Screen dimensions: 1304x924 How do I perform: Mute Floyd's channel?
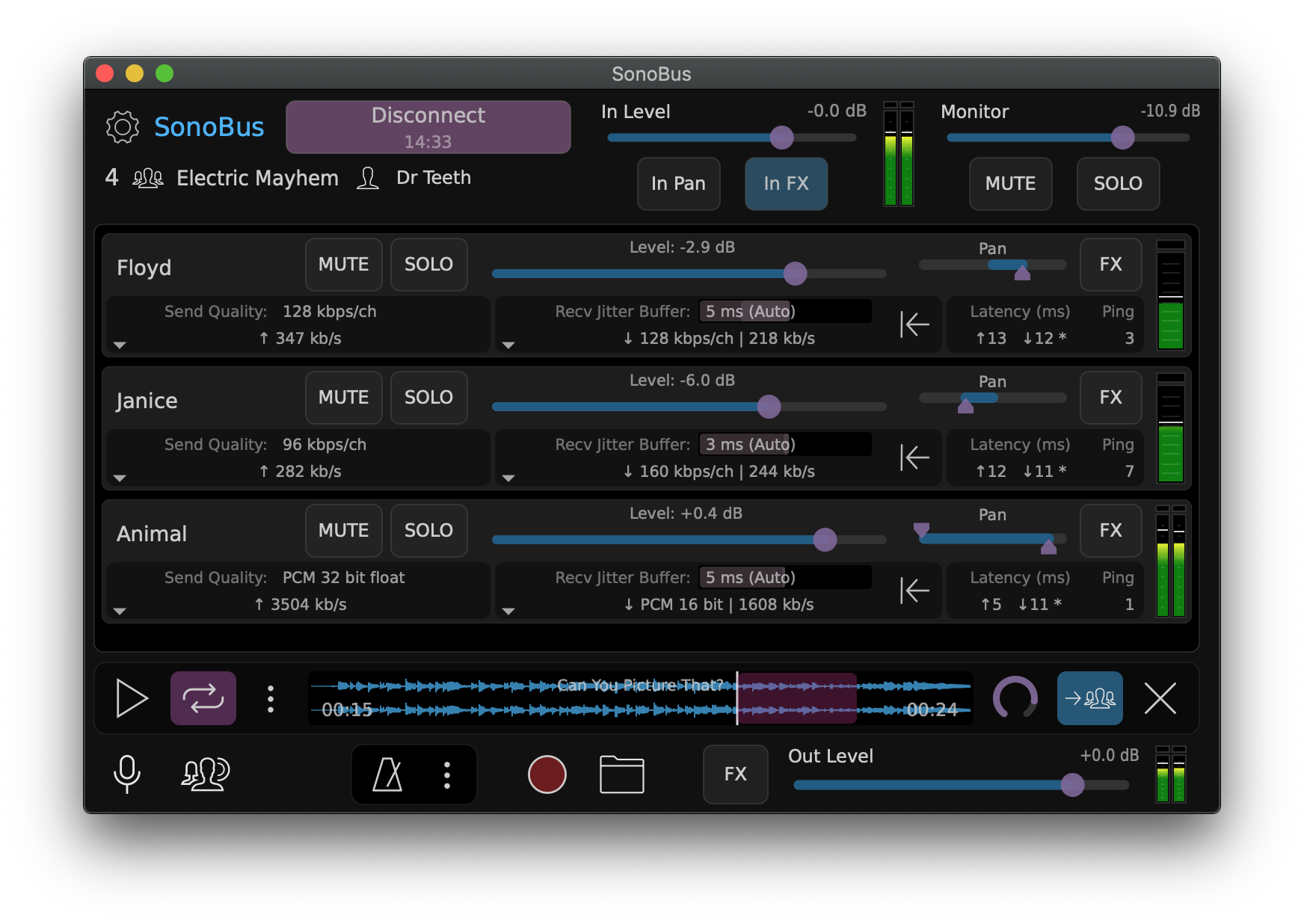tap(344, 265)
